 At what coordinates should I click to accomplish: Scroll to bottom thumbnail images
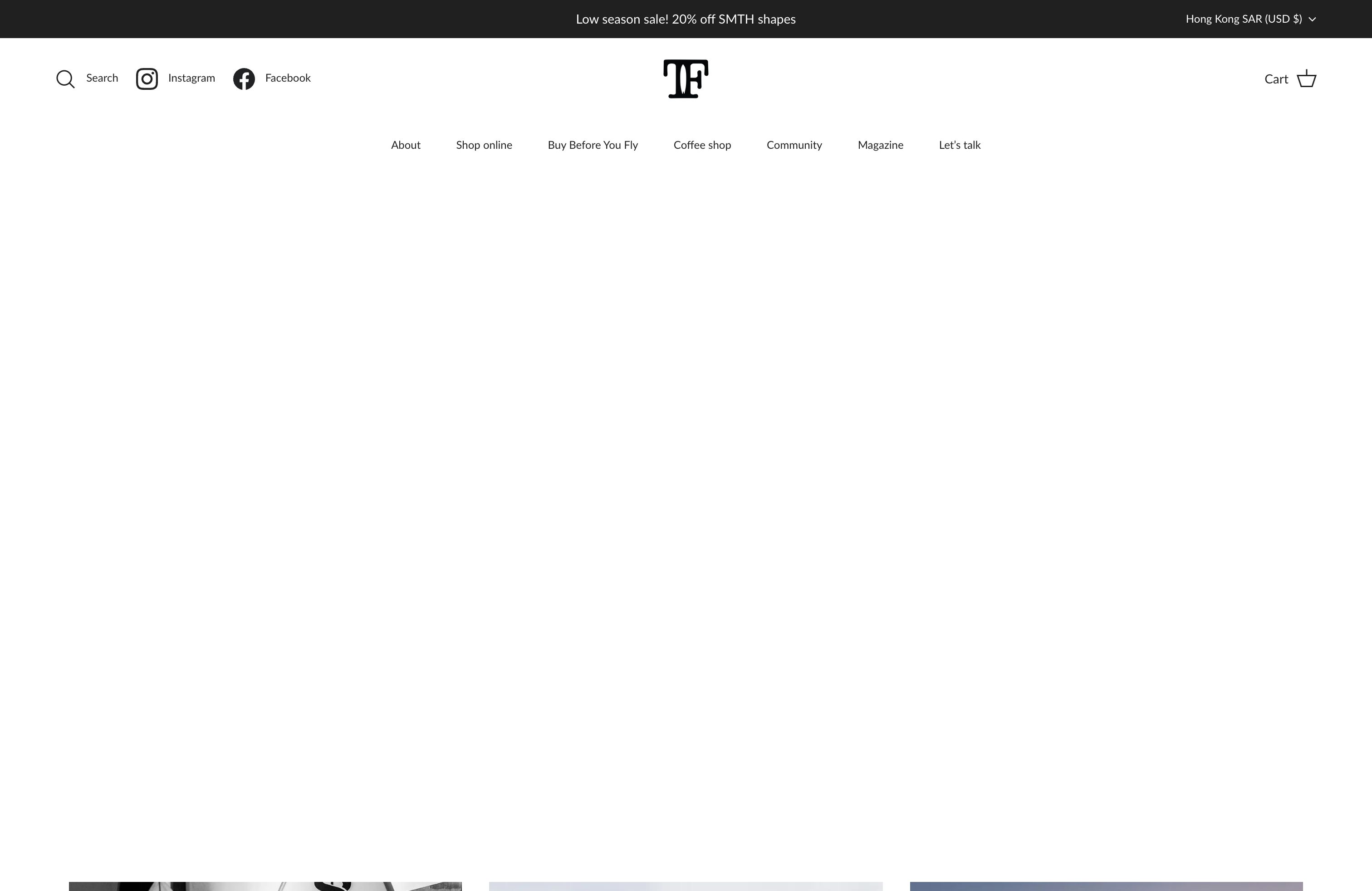point(686,886)
